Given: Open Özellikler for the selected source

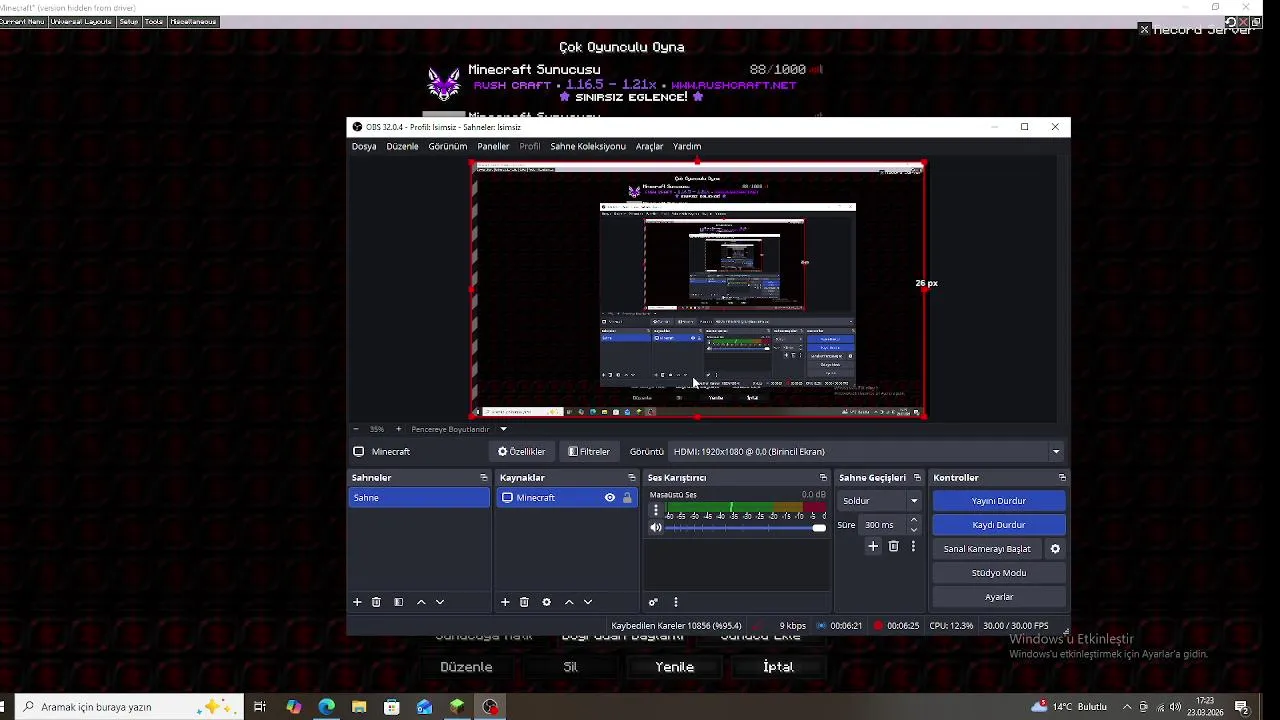Looking at the screenshot, I should 522,451.
